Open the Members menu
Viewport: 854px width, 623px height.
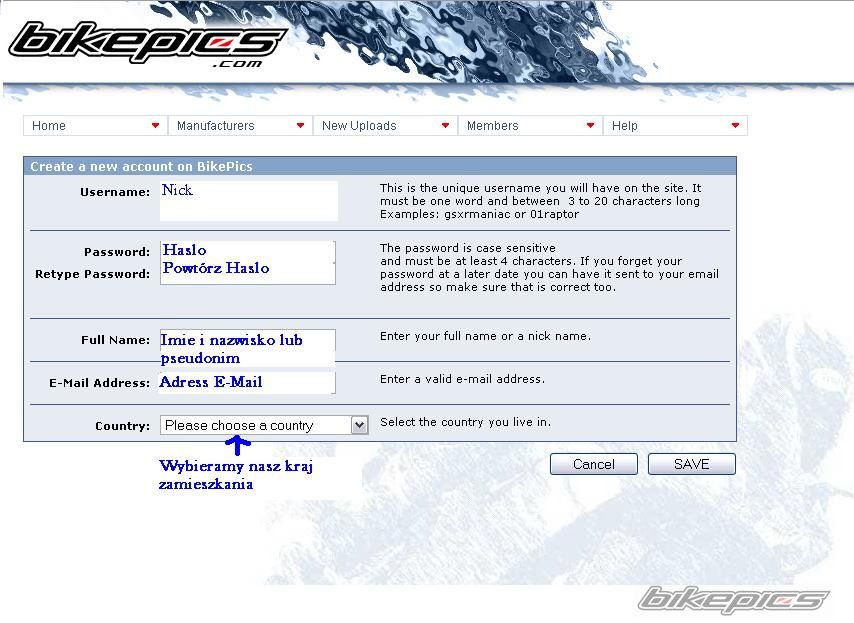point(530,126)
